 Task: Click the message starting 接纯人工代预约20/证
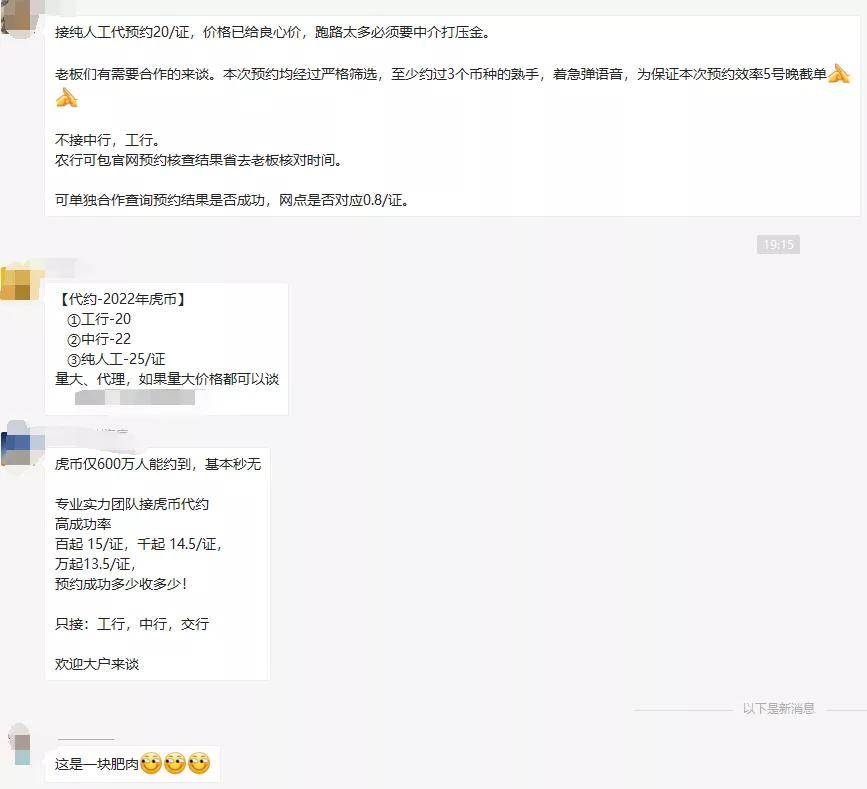coord(452,116)
